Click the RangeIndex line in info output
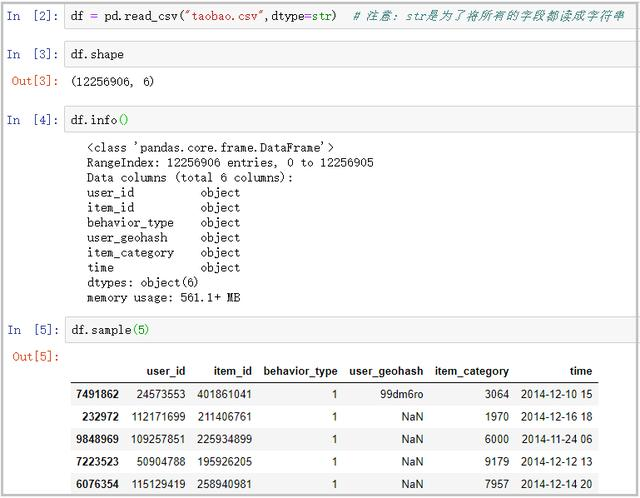This screenshot has height=498, width=640. [230, 162]
